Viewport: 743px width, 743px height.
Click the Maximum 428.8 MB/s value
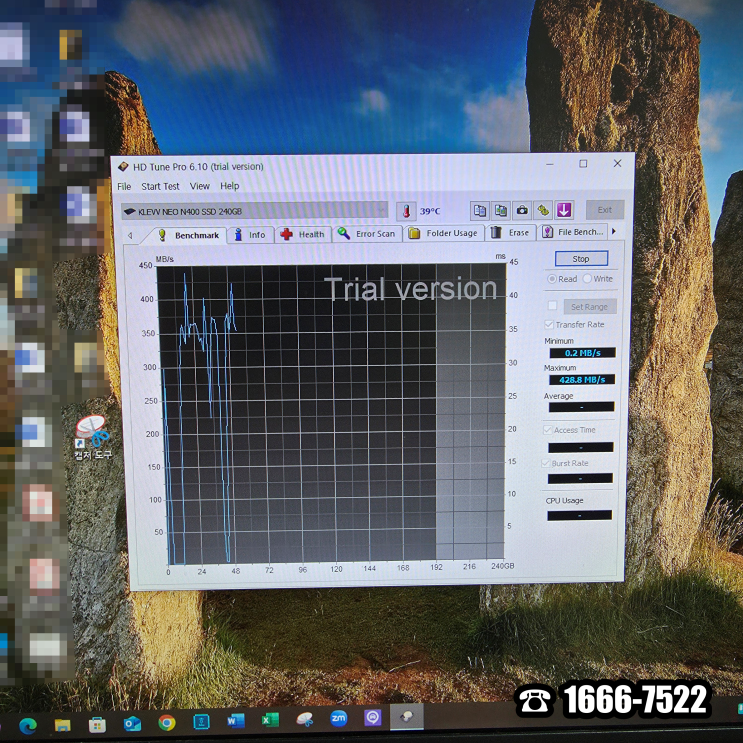[x=582, y=380]
